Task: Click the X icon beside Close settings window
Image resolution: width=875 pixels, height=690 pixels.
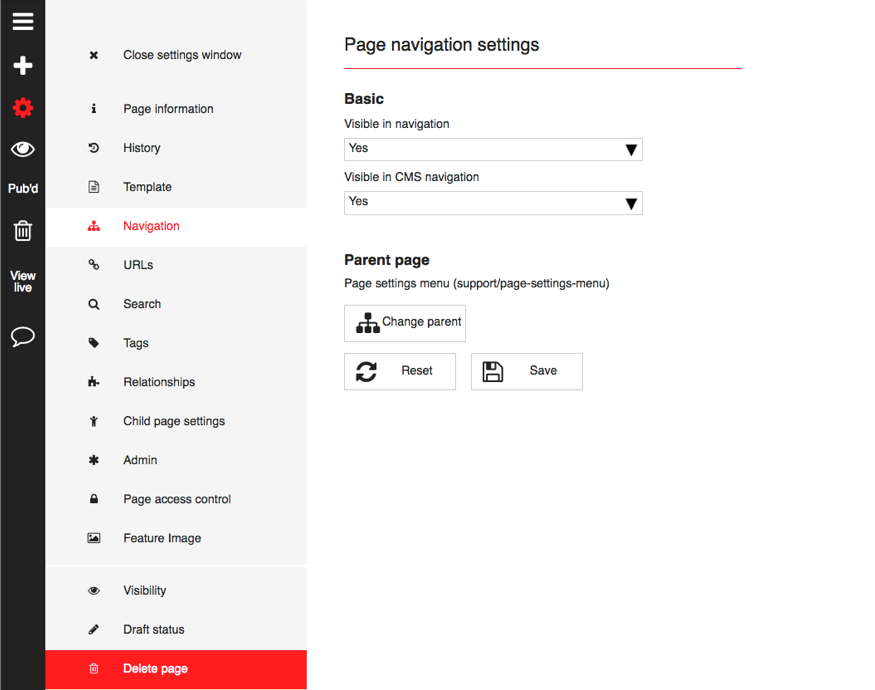Action: (x=94, y=55)
